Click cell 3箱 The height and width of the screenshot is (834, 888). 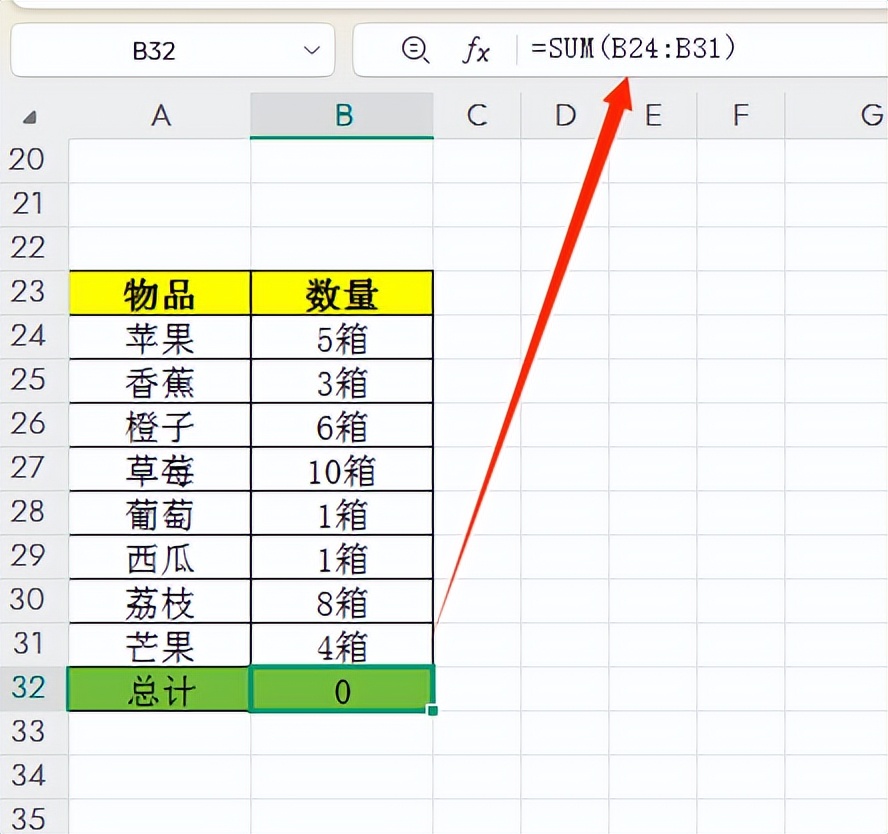point(342,381)
